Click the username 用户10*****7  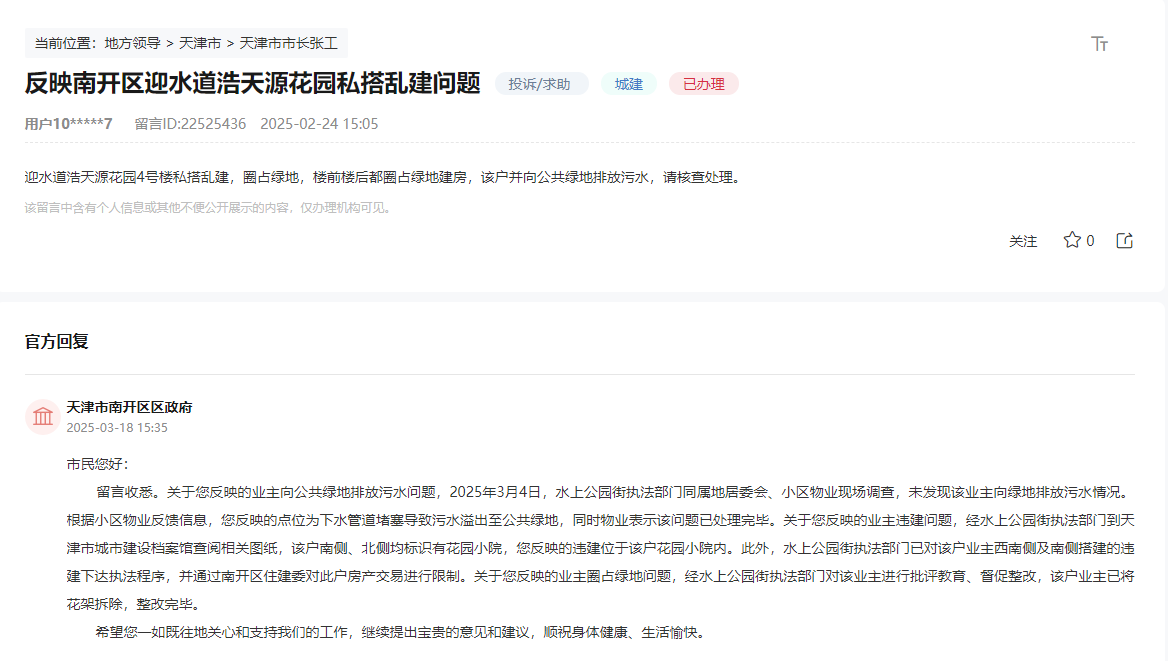68,124
